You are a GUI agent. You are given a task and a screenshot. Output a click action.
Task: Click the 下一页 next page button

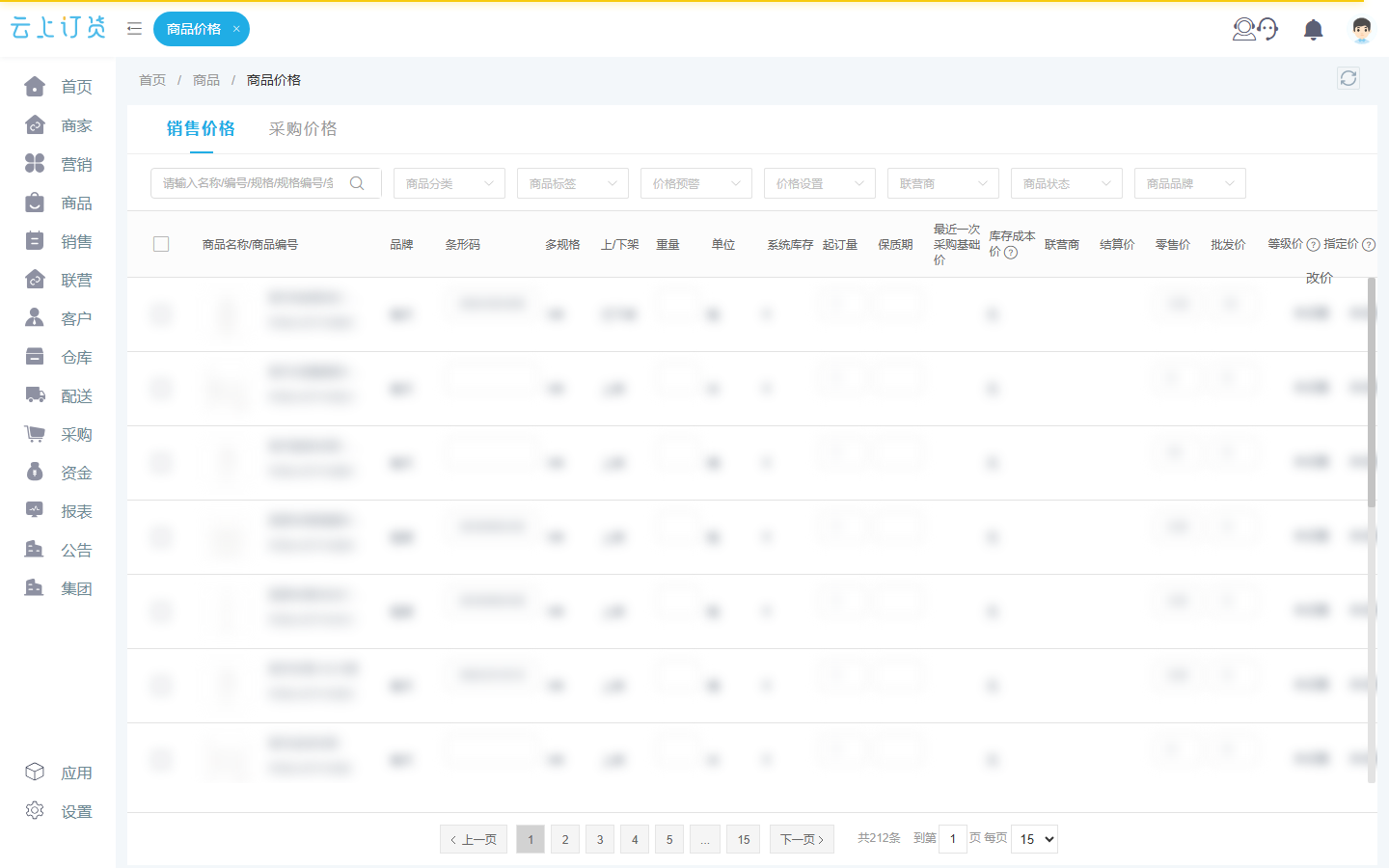(802, 839)
